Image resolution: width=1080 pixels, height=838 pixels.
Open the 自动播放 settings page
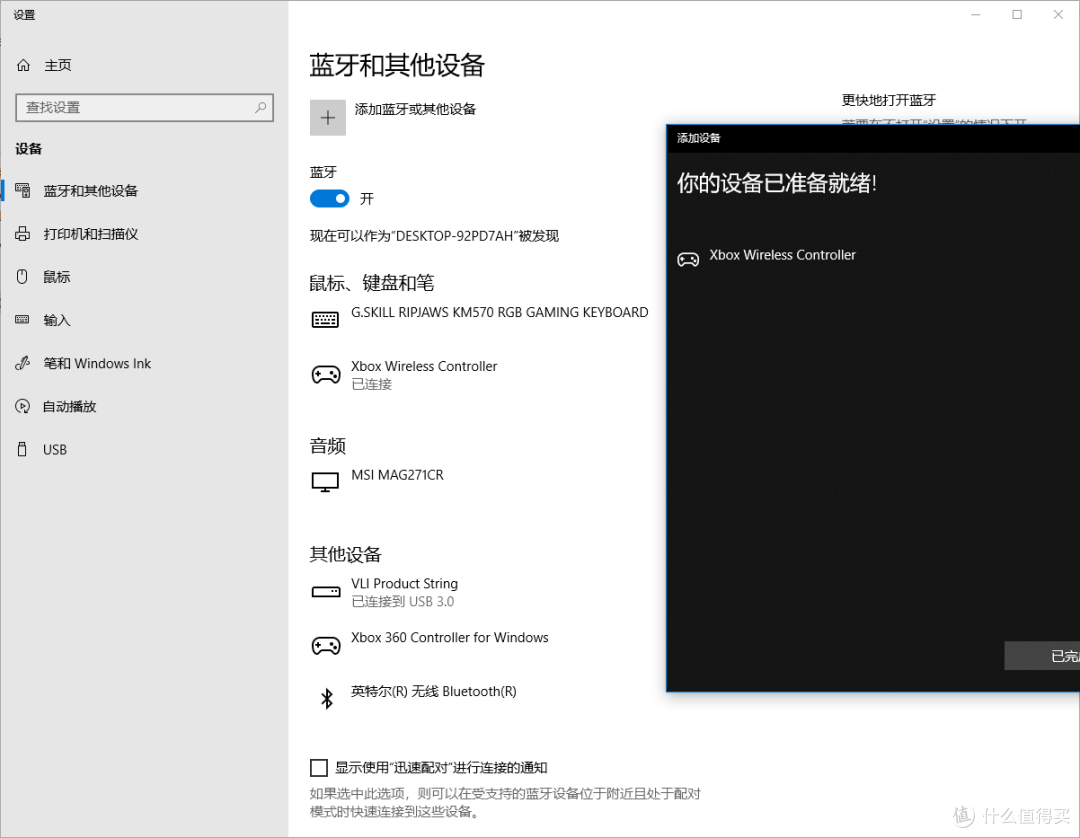(145, 406)
